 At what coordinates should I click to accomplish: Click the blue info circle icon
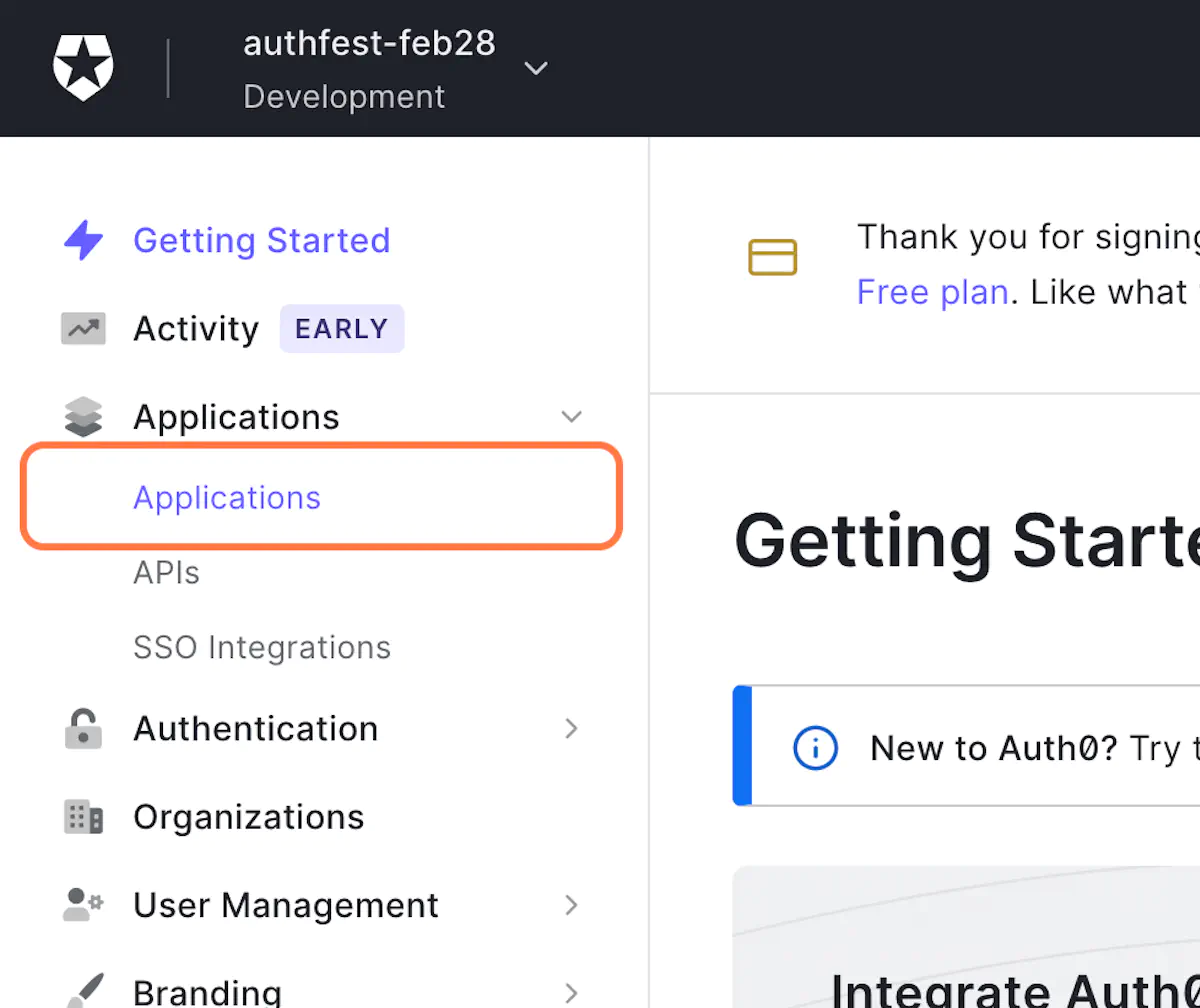(x=815, y=748)
